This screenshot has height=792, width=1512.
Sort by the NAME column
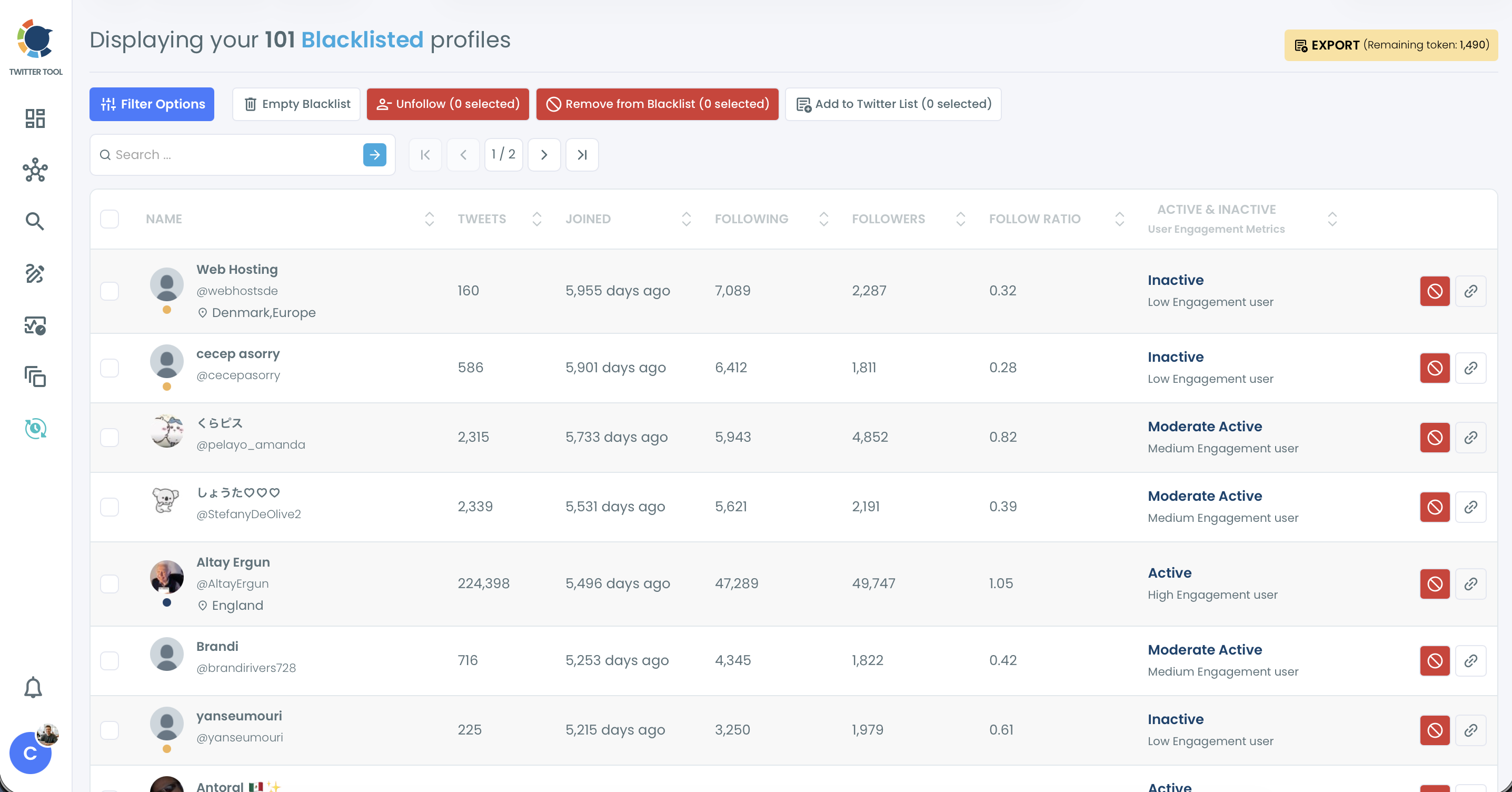pos(429,219)
